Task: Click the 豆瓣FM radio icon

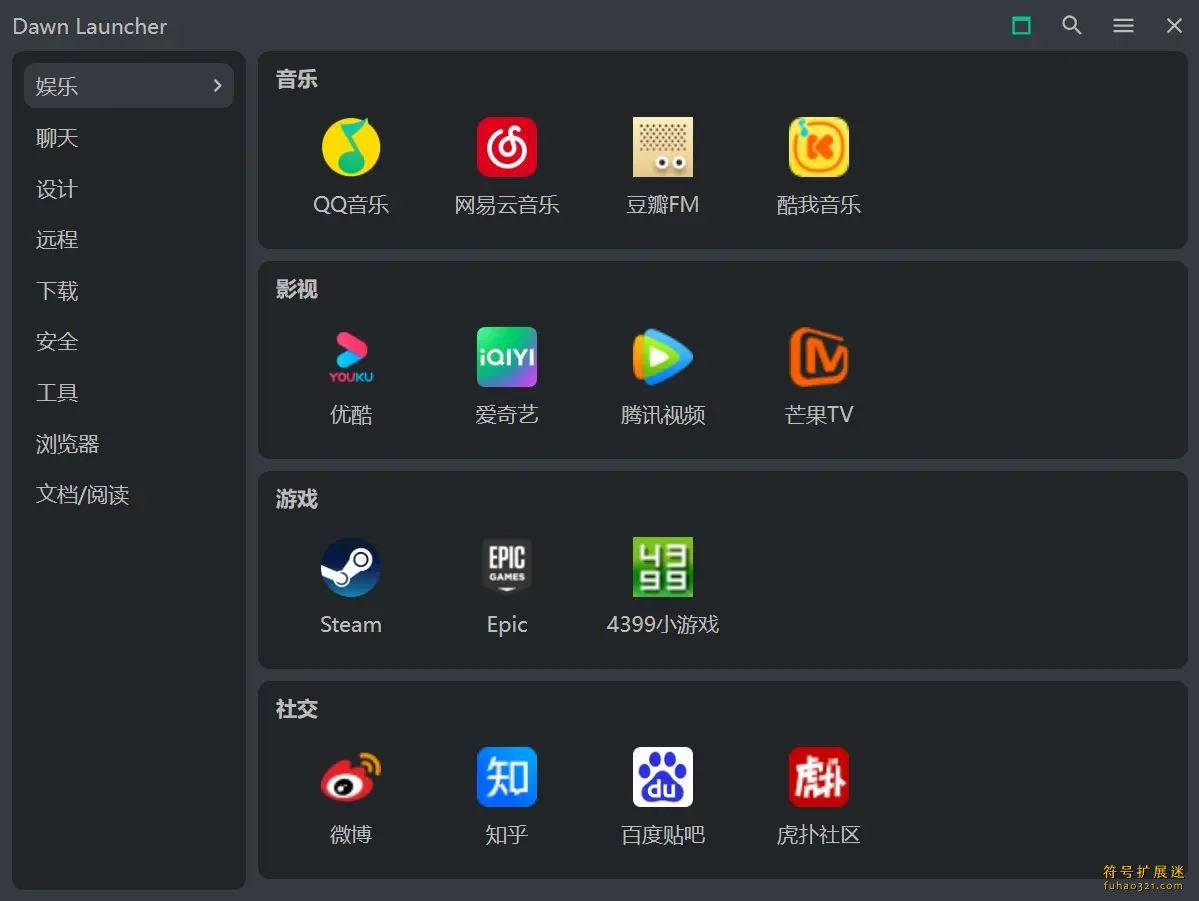Action: tap(663, 147)
